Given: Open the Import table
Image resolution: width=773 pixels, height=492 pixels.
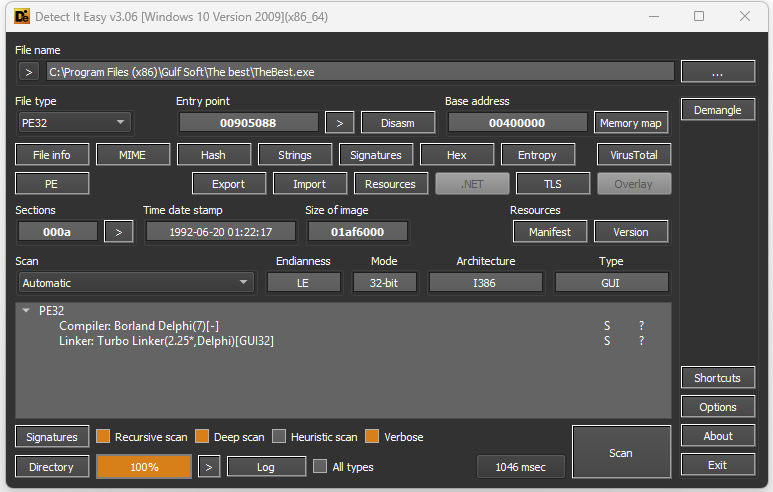Looking at the screenshot, I should pyautogui.click(x=310, y=184).
